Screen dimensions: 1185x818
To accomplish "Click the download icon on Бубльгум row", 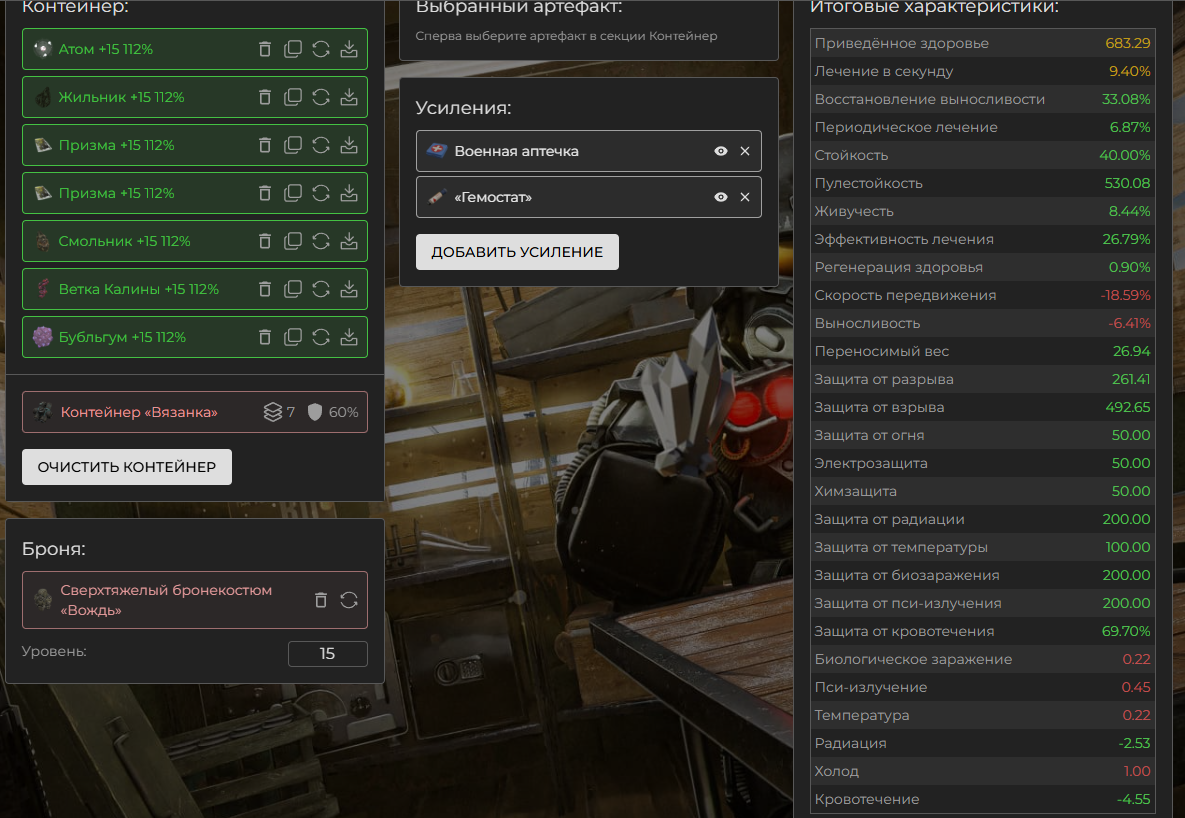I will pos(349,337).
